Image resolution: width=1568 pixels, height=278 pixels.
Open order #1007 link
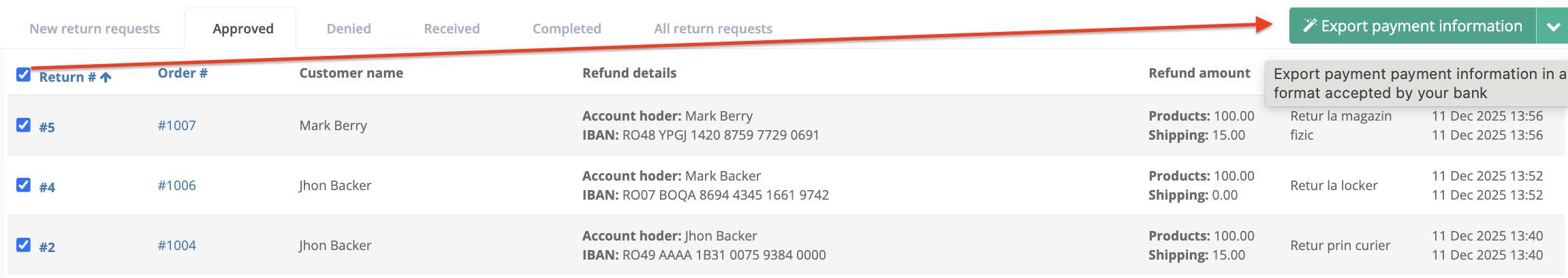point(176,125)
